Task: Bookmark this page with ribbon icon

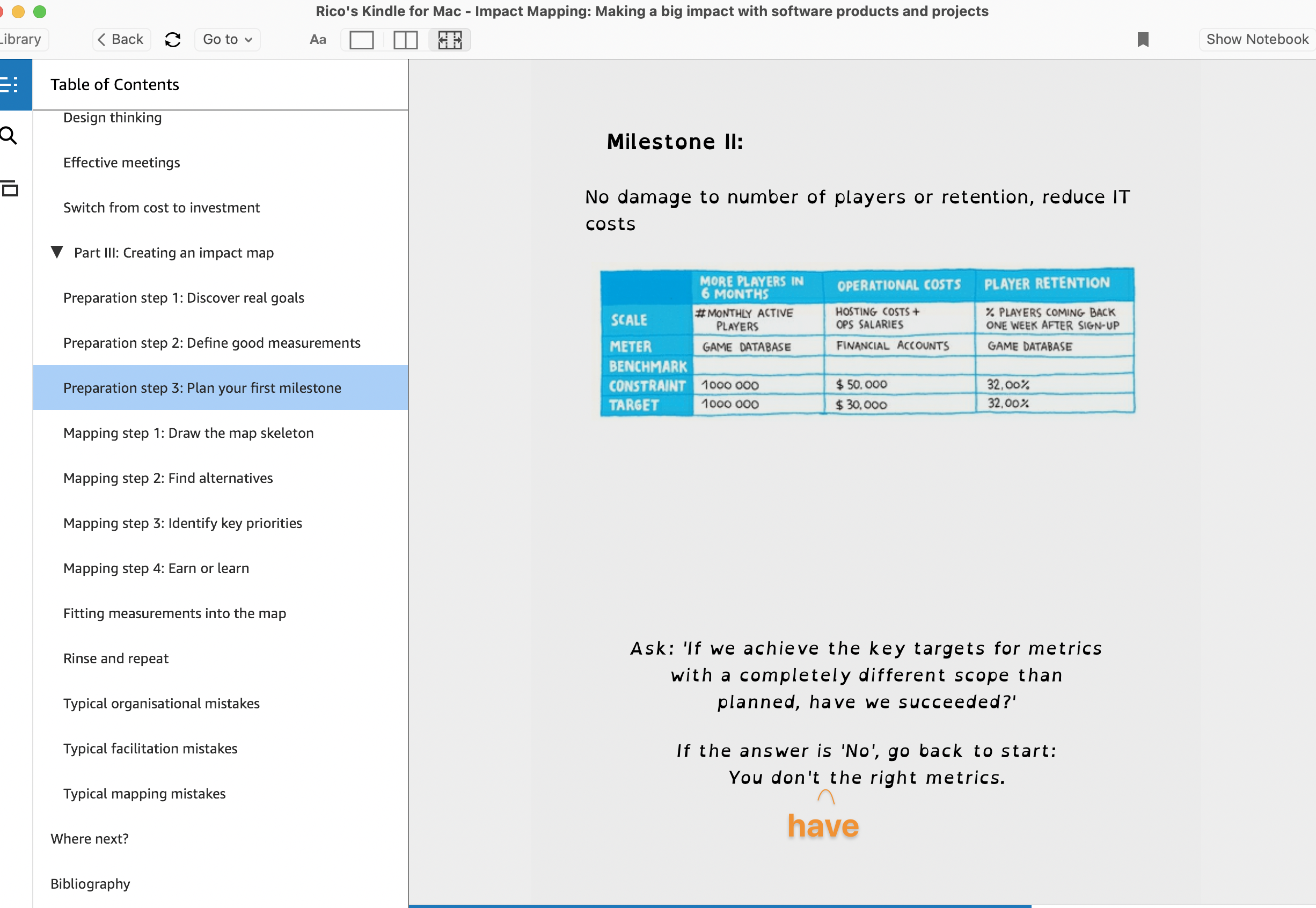Action: pyautogui.click(x=1143, y=39)
